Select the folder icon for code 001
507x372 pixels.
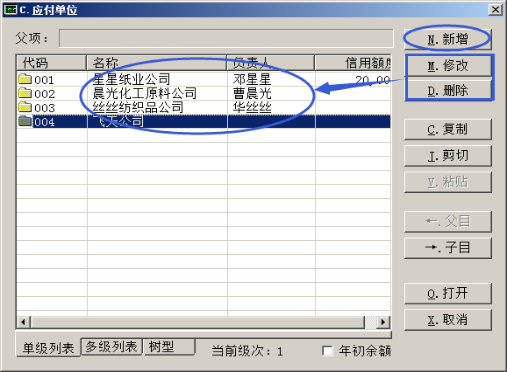[25, 79]
